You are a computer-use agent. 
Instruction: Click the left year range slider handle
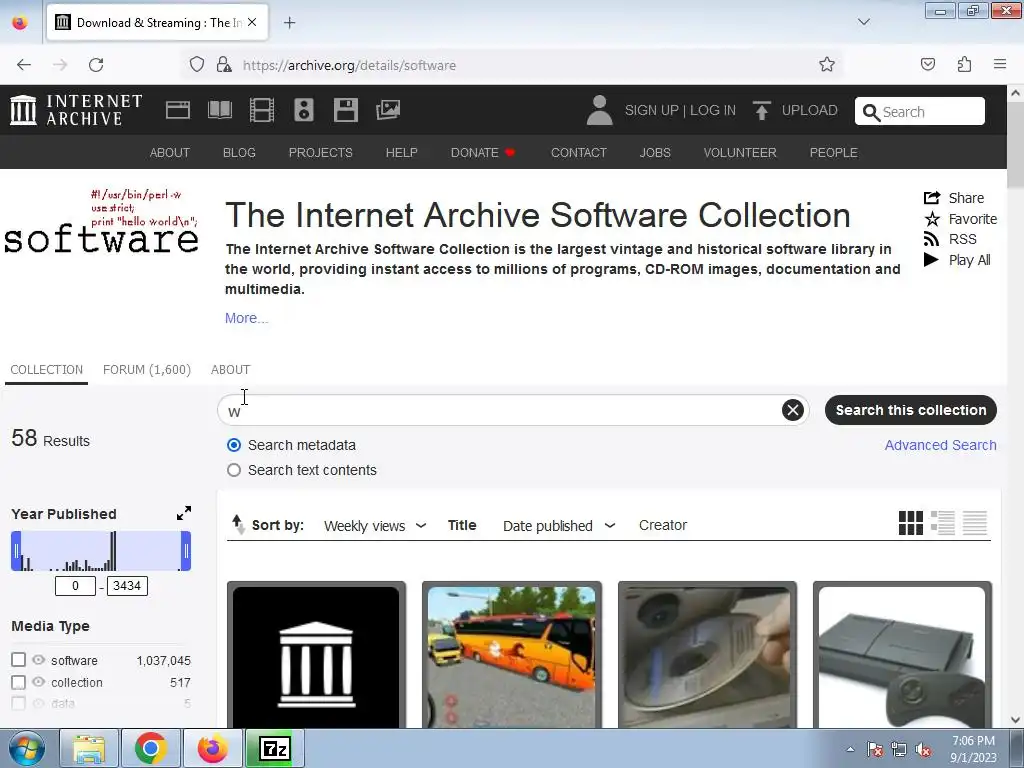point(16,551)
